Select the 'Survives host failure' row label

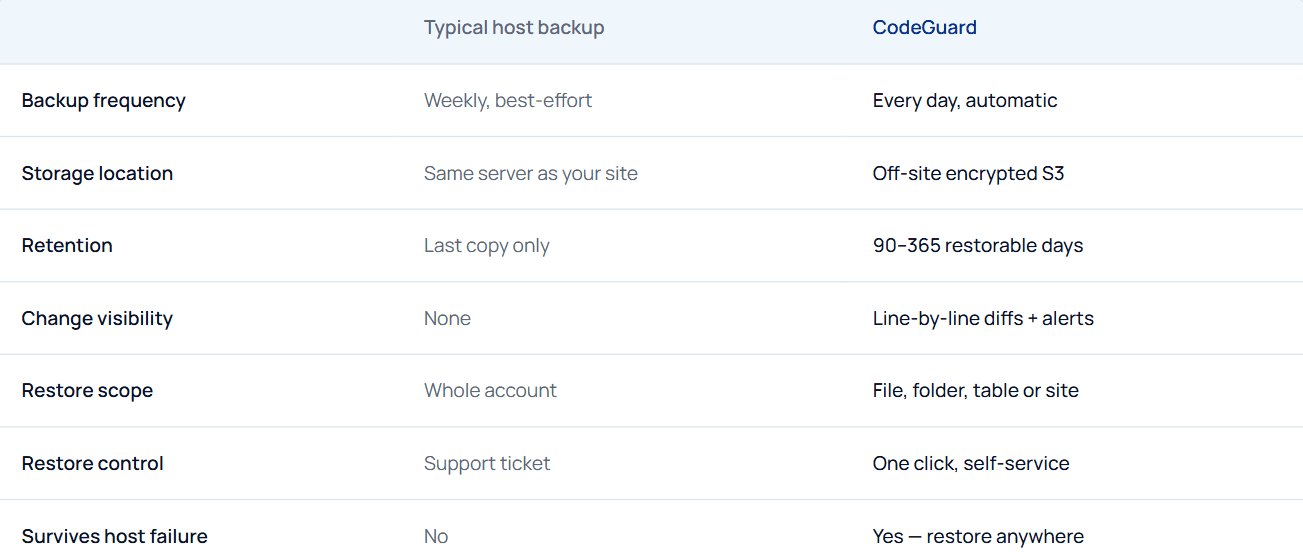pyautogui.click(x=115, y=536)
